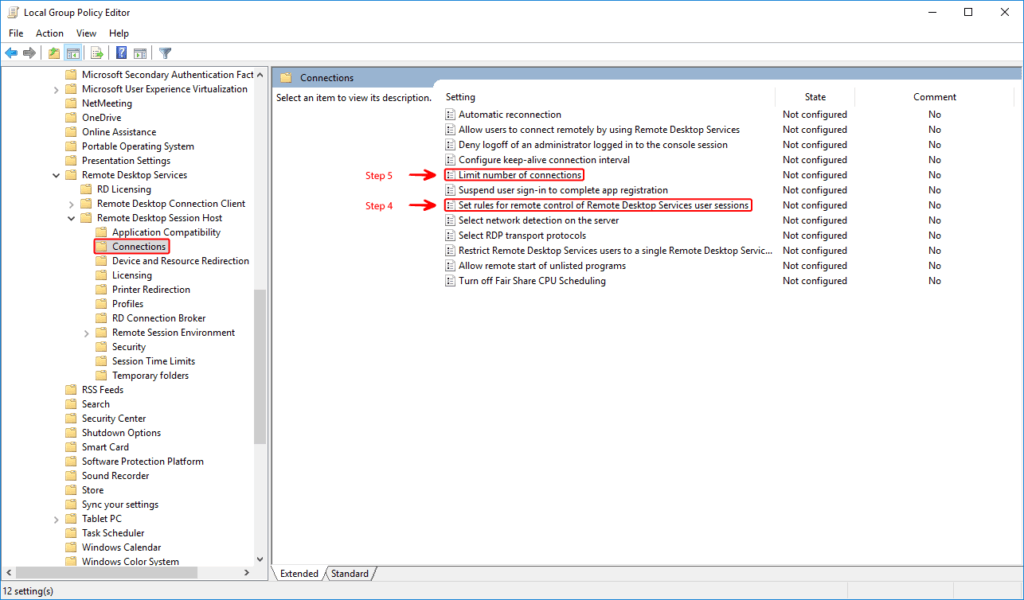
Task: Click the Back navigation arrow
Action: coord(11,52)
